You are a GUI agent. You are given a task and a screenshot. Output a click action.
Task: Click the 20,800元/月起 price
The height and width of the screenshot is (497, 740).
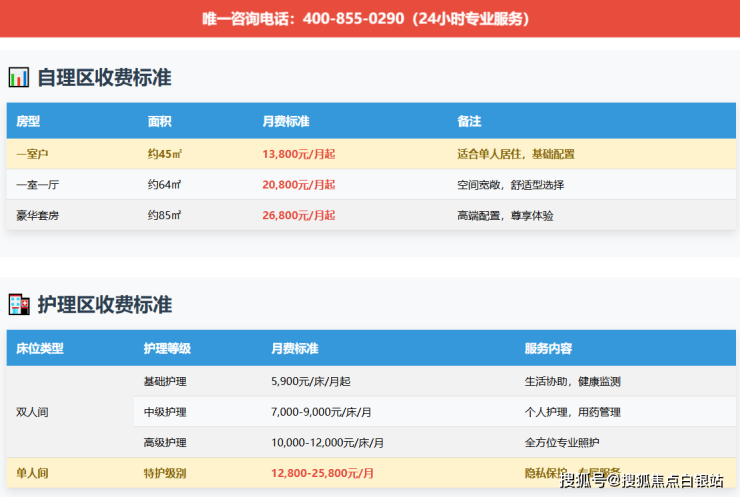point(298,185)
